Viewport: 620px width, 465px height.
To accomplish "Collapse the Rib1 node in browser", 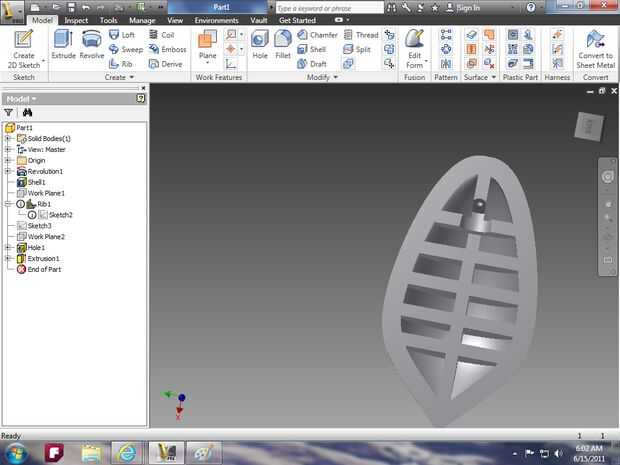I will [x=8, y=204].
